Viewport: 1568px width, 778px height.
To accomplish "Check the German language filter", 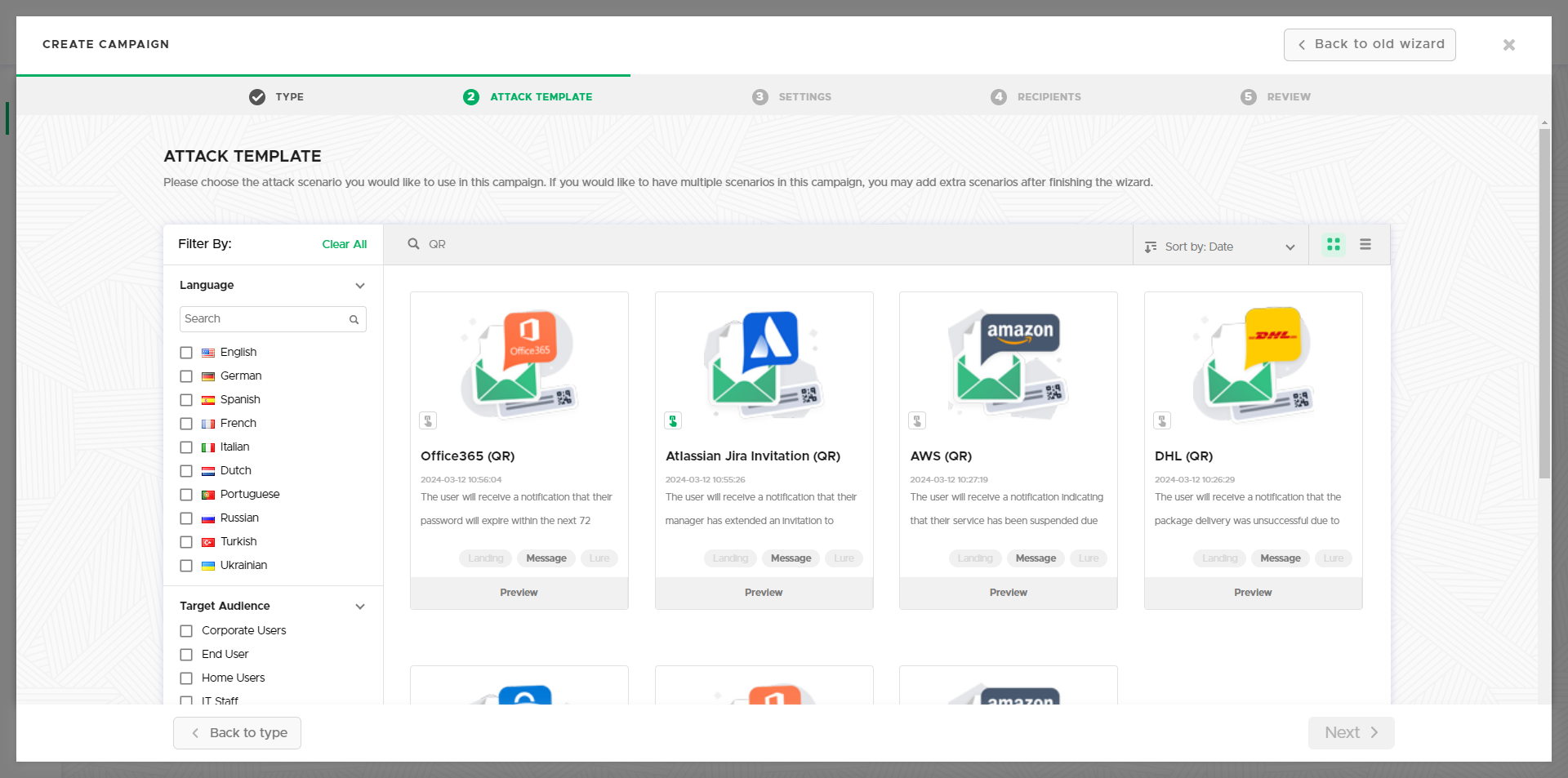I will pyautogui.click(x=186, y=376).
